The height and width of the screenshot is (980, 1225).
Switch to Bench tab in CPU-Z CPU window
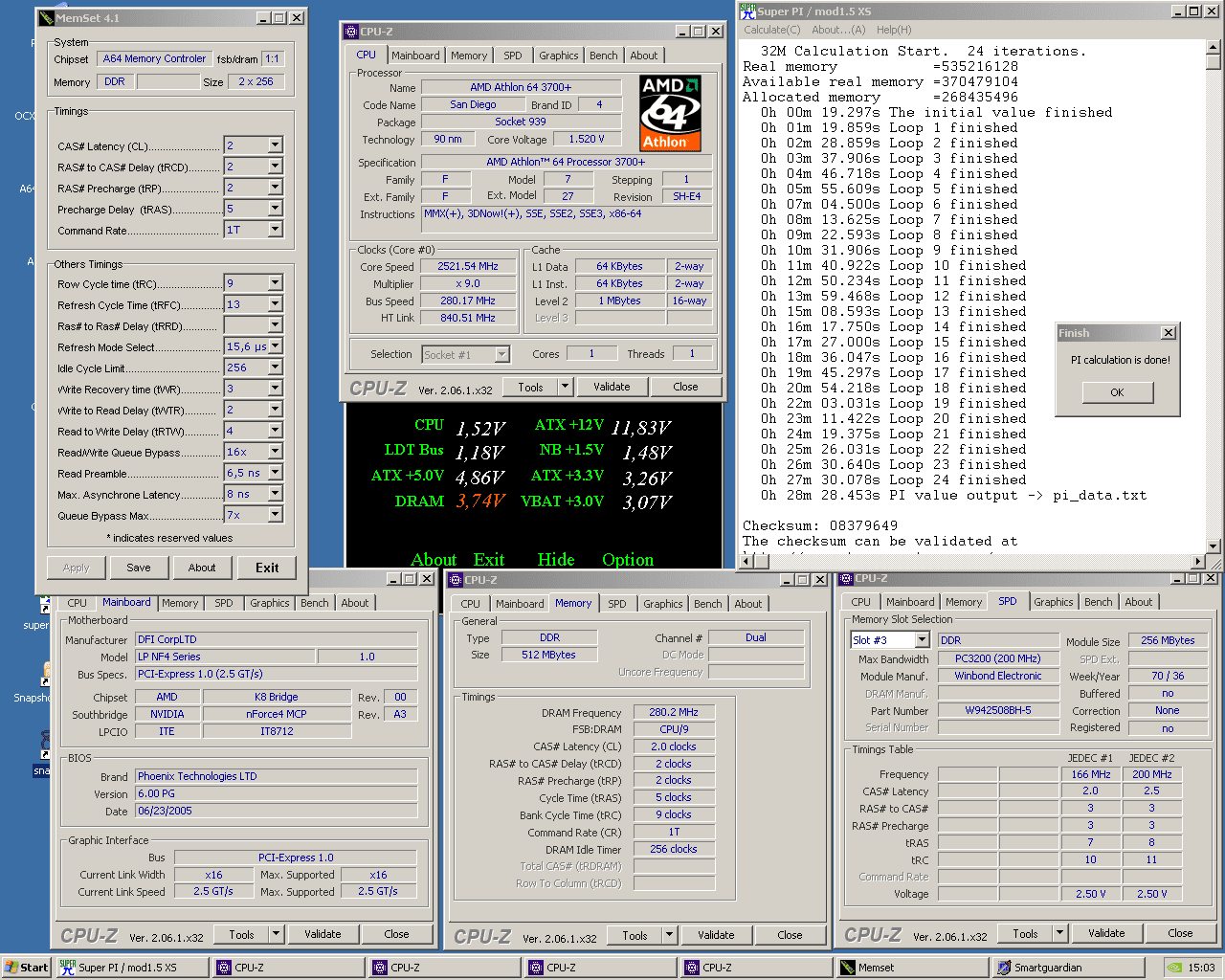click(603, 56)
